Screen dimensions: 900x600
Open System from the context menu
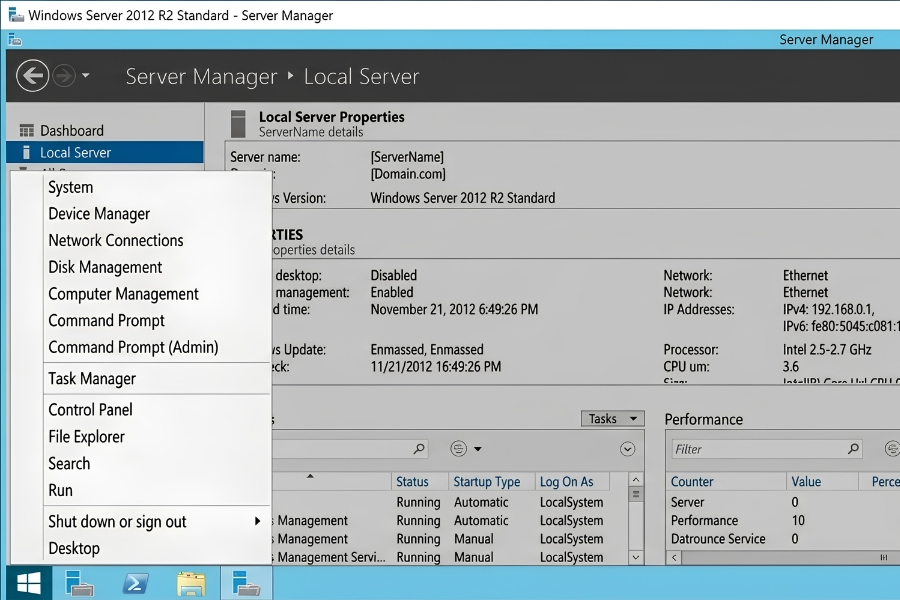click(71, 187)
